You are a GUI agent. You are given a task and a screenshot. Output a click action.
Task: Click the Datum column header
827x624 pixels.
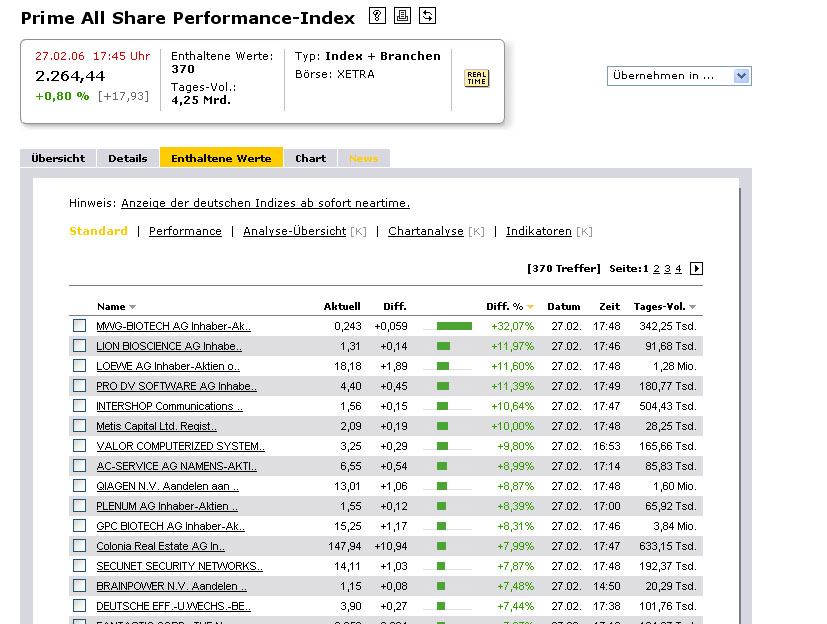[563, 306]
